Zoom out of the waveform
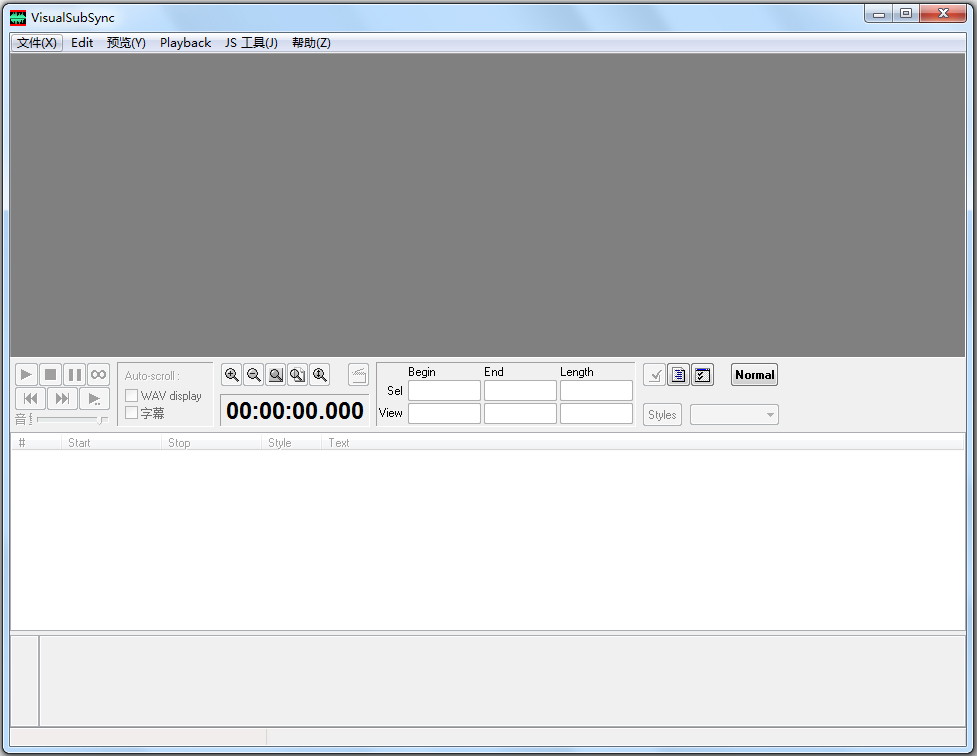Image resolution: width=977 pixels, height=756 pixels. point(254,375)
